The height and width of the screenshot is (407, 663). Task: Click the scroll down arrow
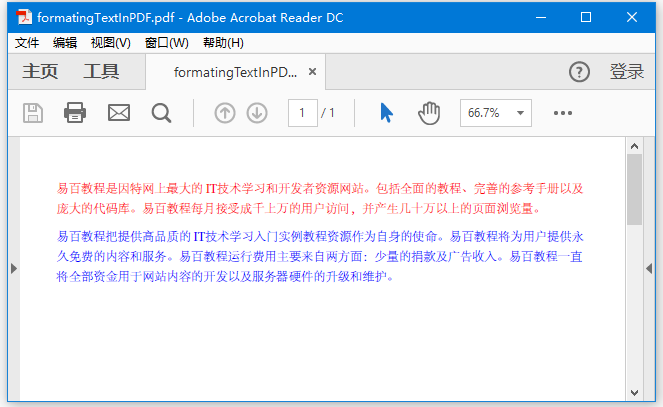pyautogui.click(x=634, y=393)
